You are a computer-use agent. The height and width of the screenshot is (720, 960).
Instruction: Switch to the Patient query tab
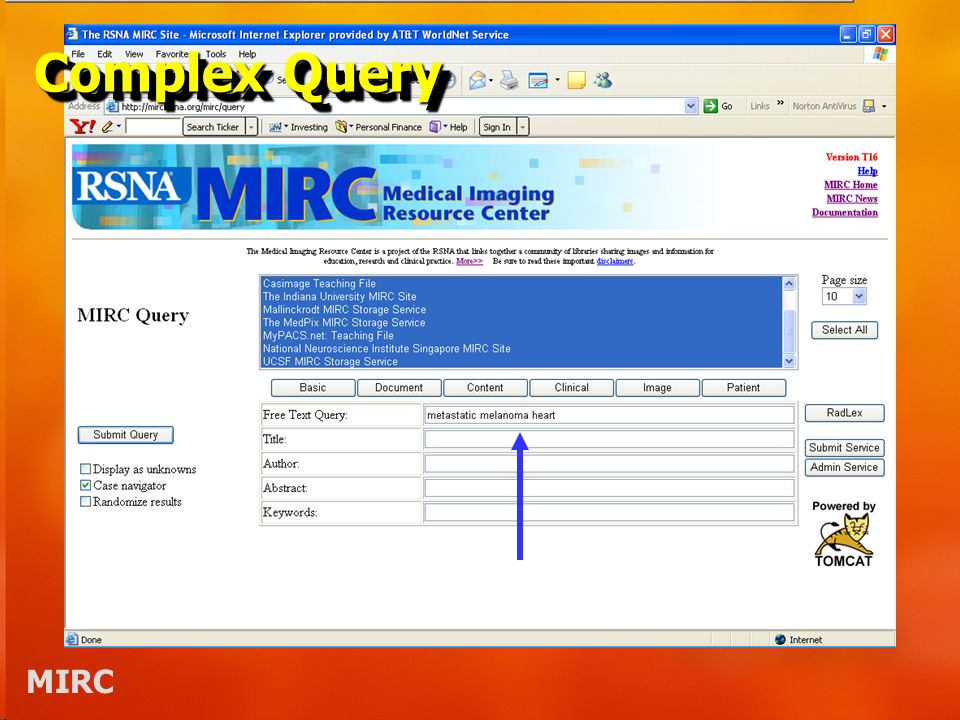743,388
